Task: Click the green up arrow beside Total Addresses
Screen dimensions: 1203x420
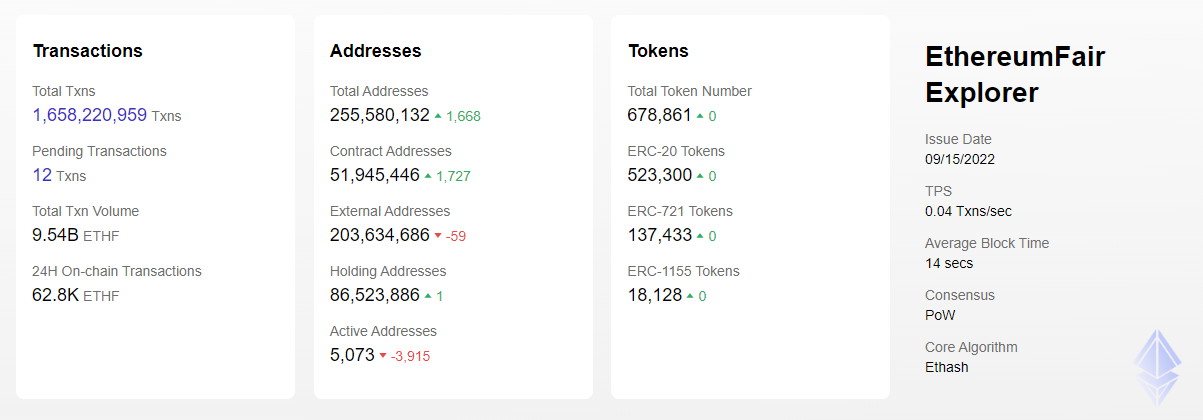Action: click(x=438, y=116)
